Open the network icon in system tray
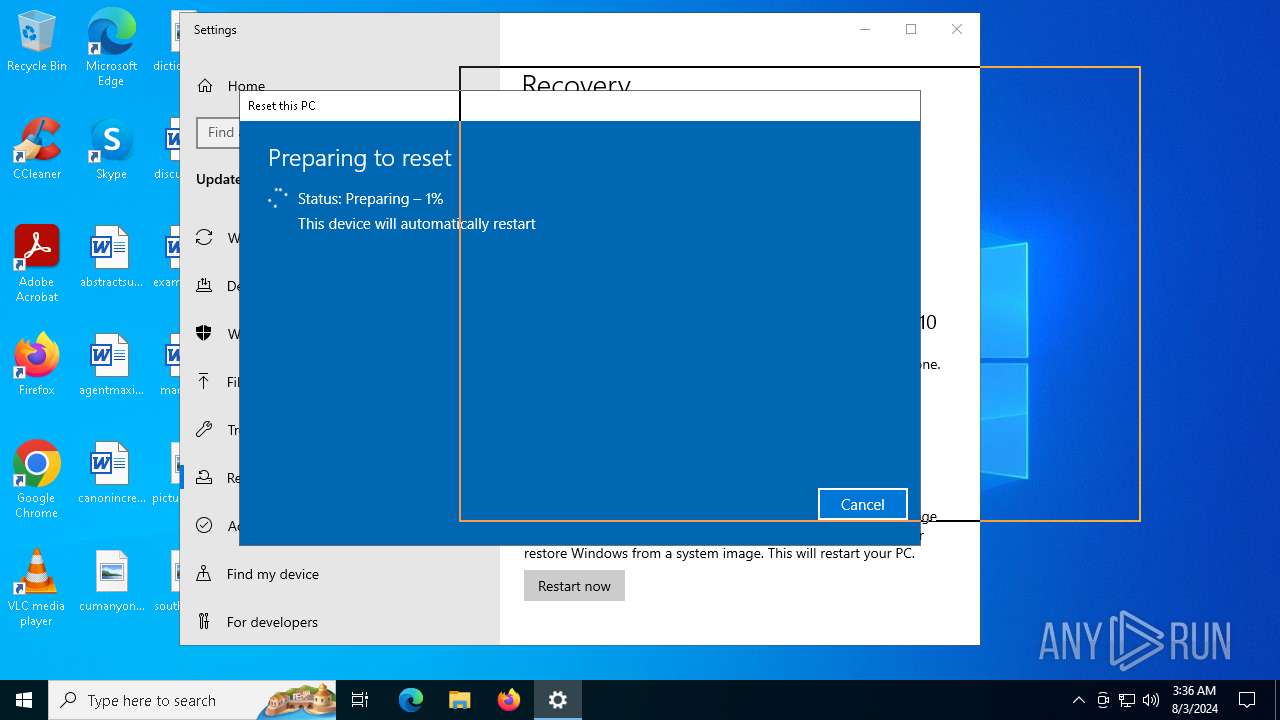Image resolution: width=1280 pixels, height=720 pixels. [1127, 700]
